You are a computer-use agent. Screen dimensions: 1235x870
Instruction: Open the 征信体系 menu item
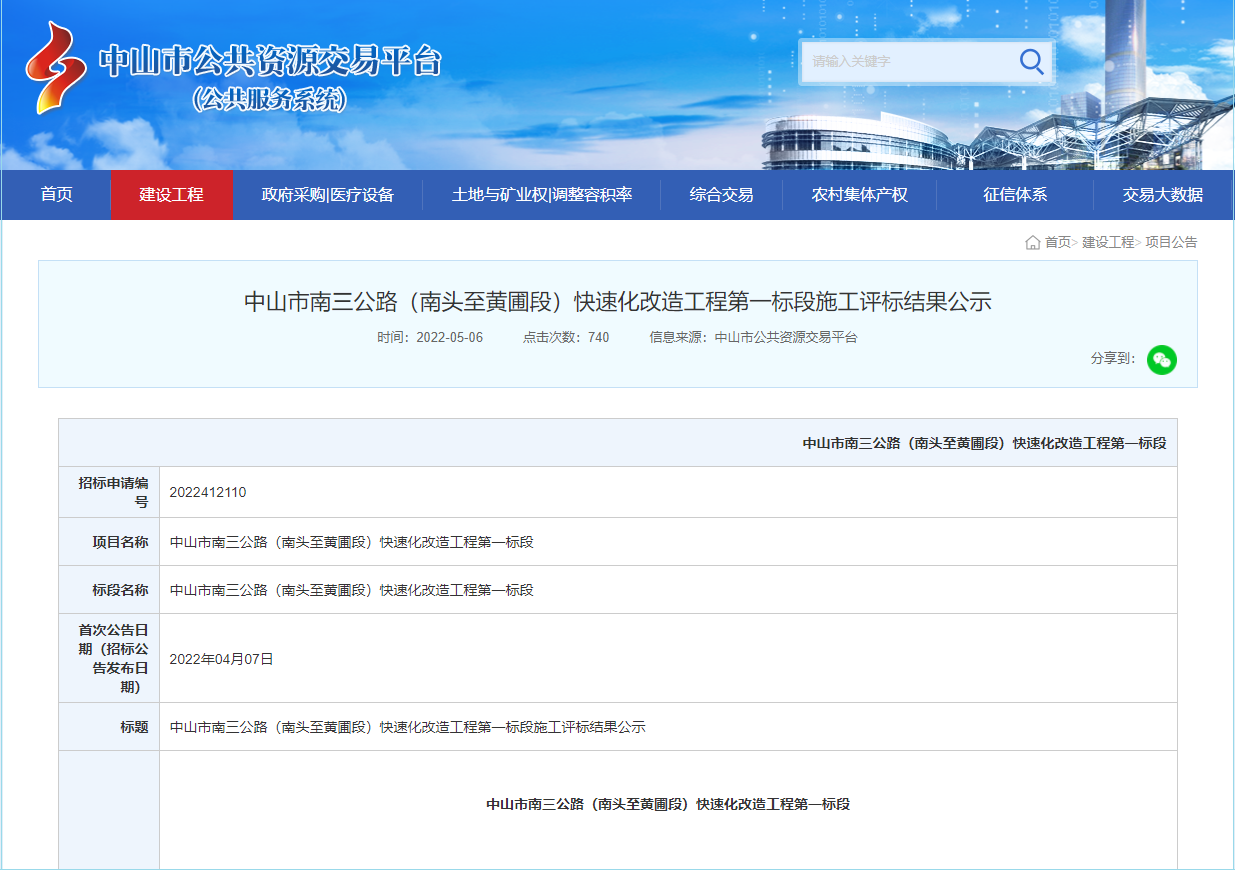pyautogui.click(x=1014, y=195)
